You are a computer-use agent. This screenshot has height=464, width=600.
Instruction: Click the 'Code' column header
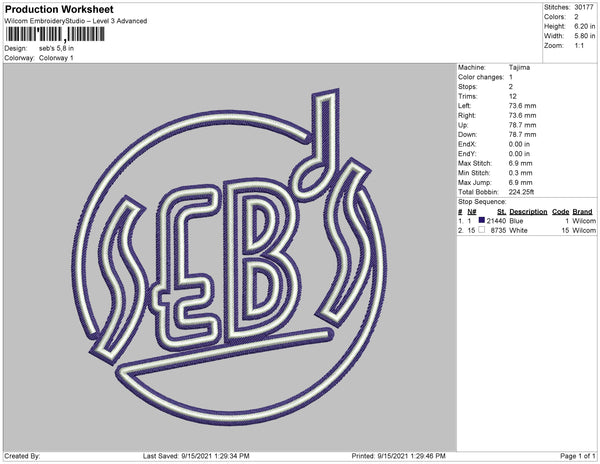(x=561, y=212)
